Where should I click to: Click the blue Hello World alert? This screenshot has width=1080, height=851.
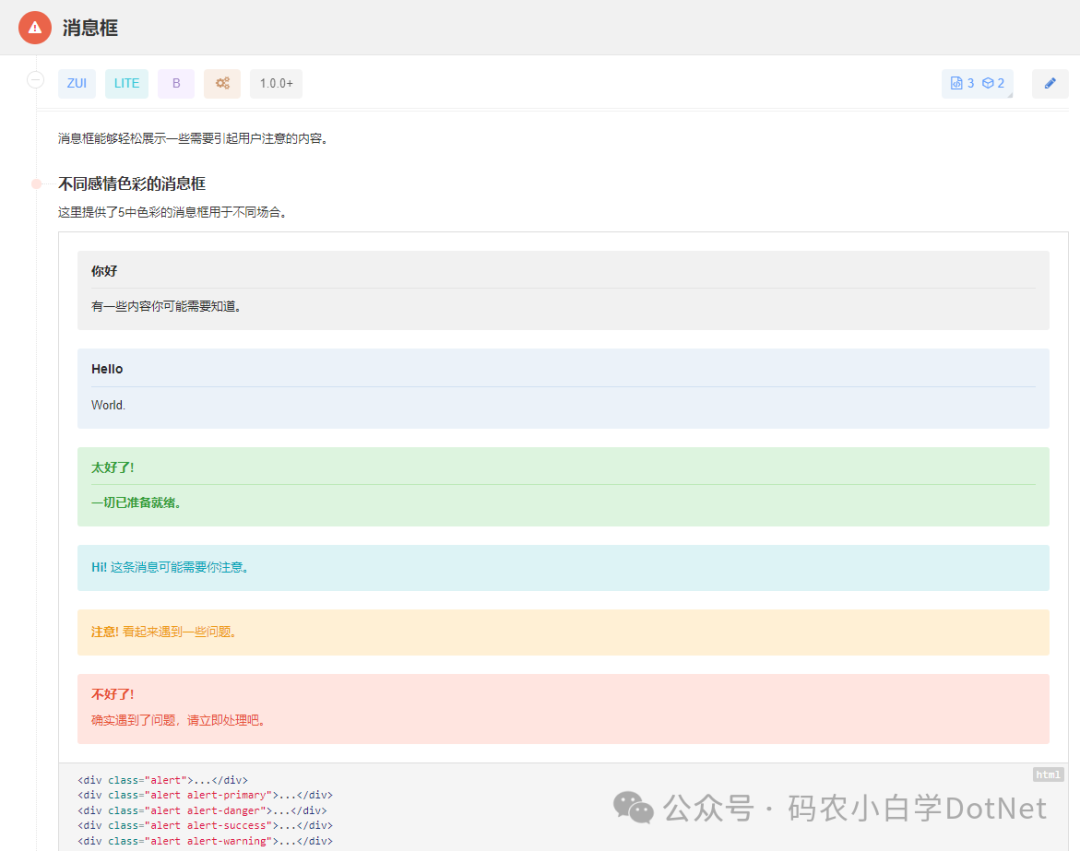pos(563,388)
